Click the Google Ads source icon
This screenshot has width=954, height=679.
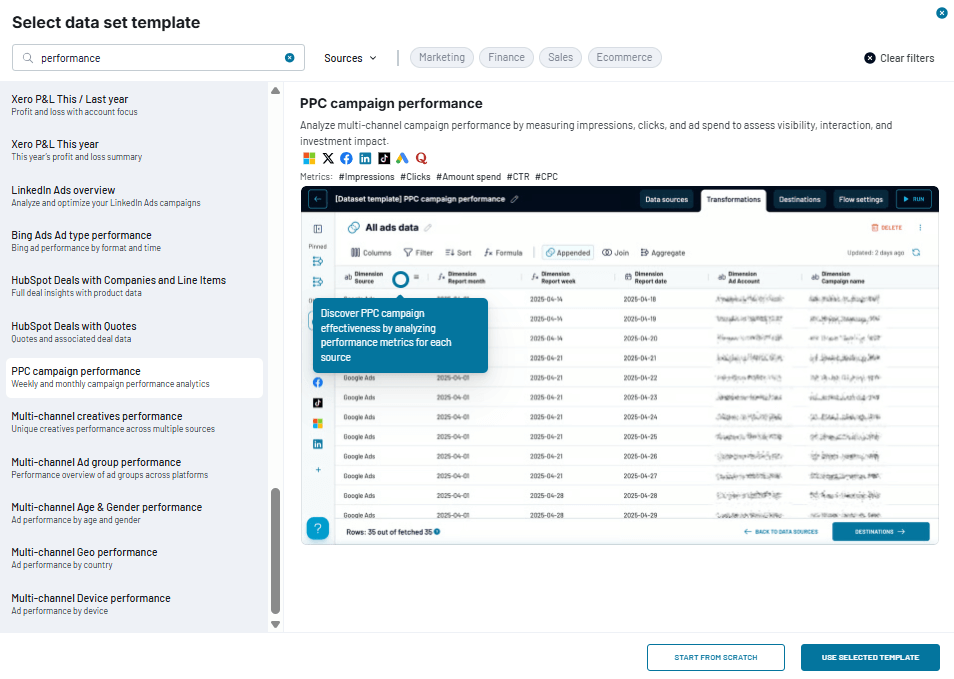click(403, 158)
